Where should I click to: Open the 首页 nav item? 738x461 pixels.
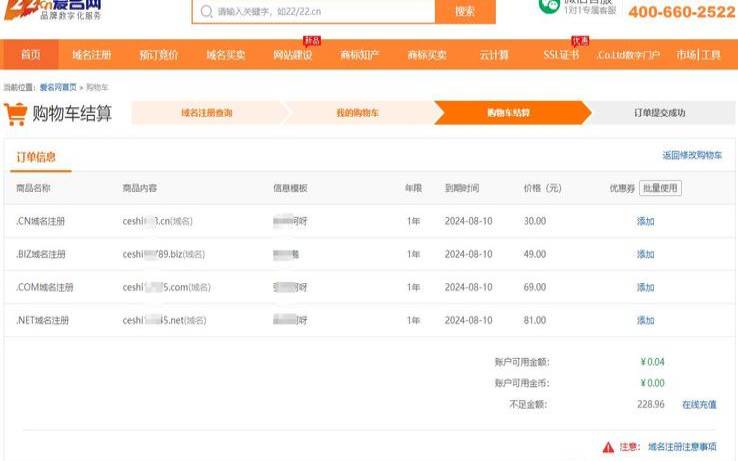click(31, 55)
